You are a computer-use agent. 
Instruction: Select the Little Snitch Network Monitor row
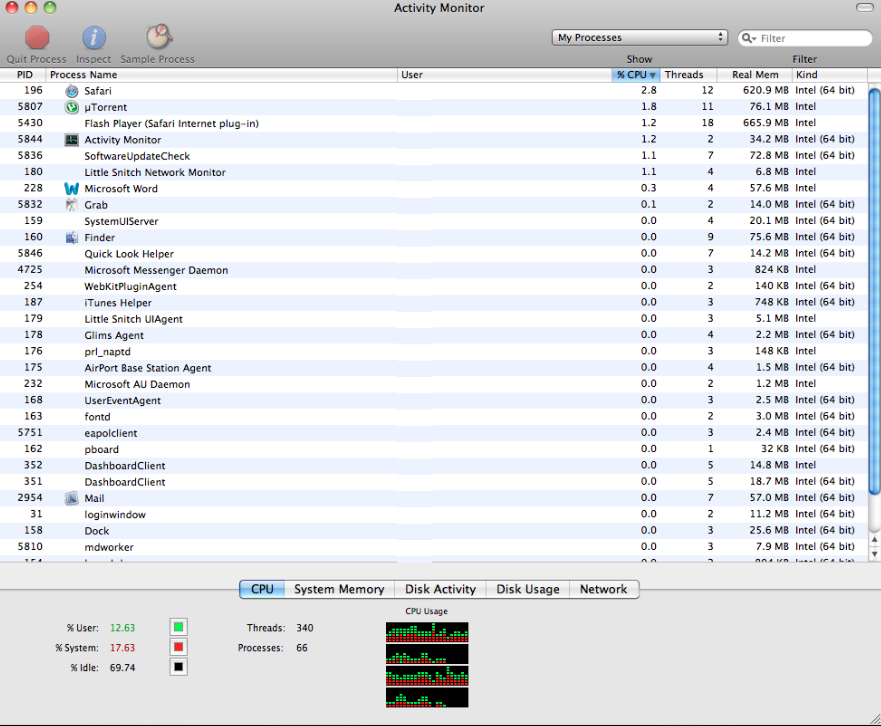tap(433, 173)
